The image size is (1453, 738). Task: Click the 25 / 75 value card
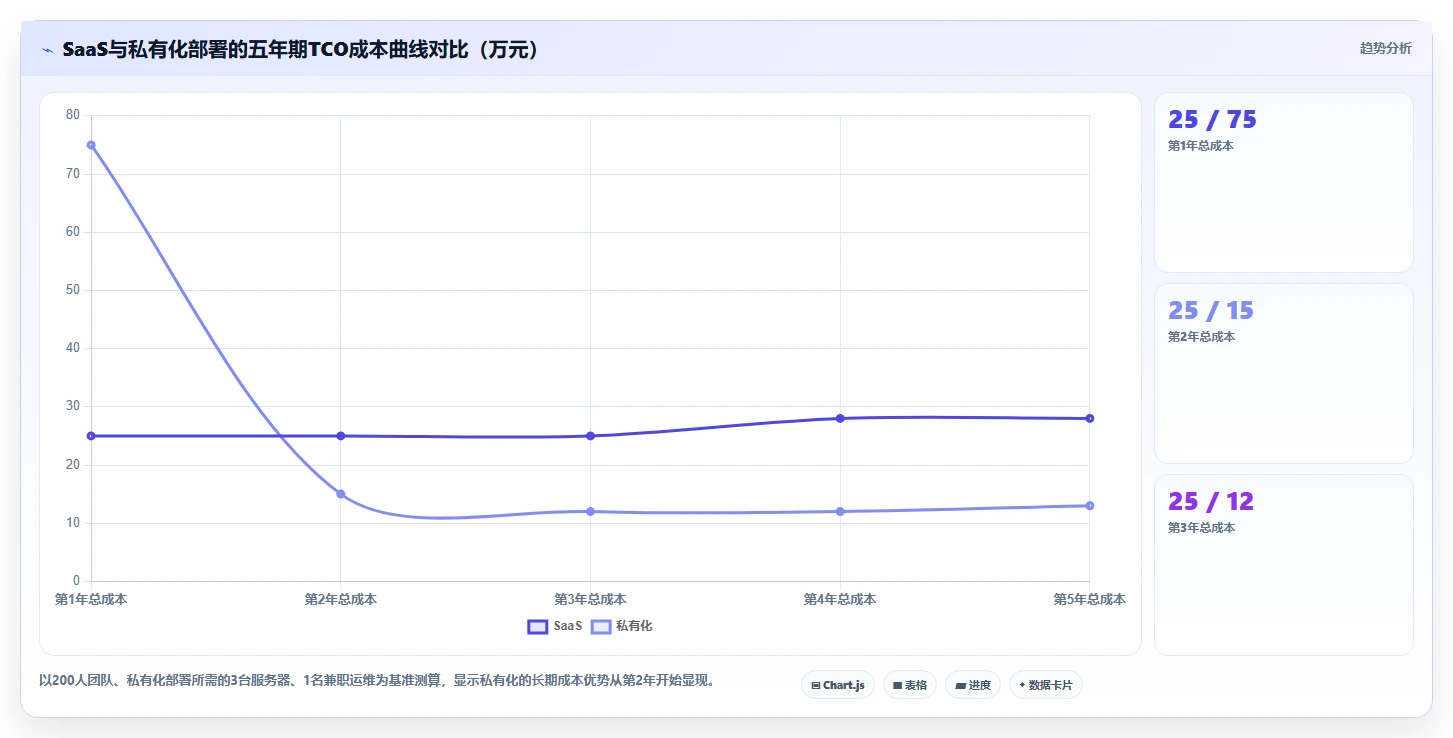point(1284,182)
